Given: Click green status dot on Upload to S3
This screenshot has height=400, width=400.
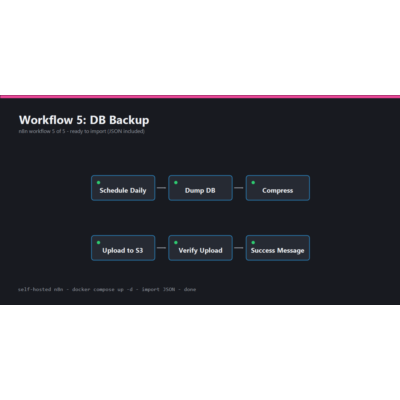Looking at the screenshot, I should coord(98,242).
